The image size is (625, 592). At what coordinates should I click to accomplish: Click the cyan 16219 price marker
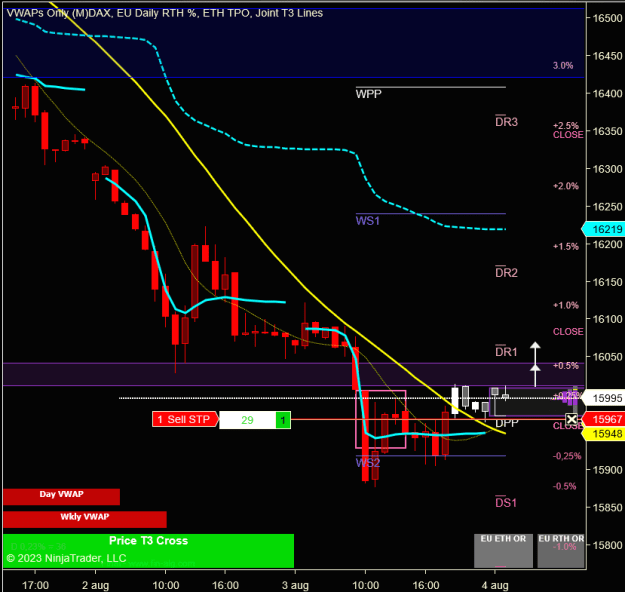(603, 229)
